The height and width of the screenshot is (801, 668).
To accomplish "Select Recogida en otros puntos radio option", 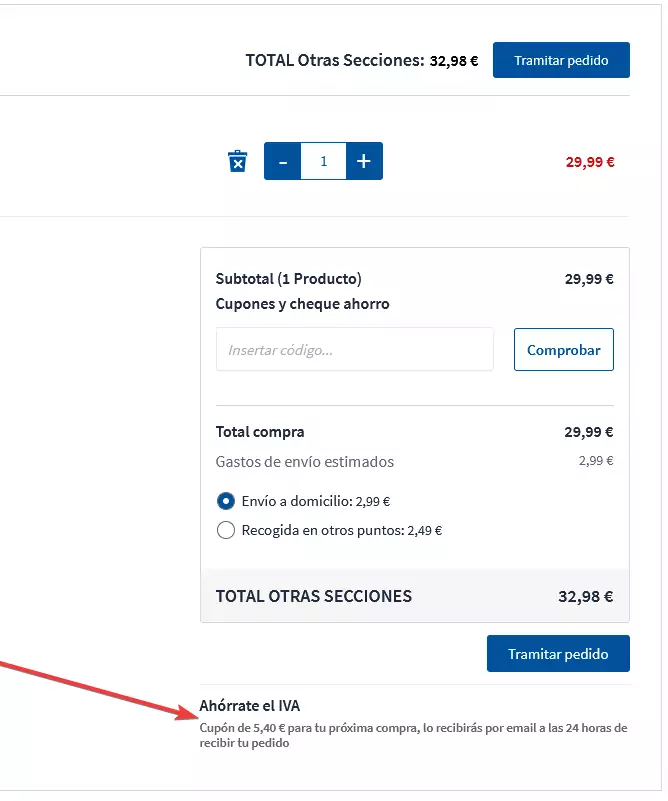I will [x=226, y=530].
